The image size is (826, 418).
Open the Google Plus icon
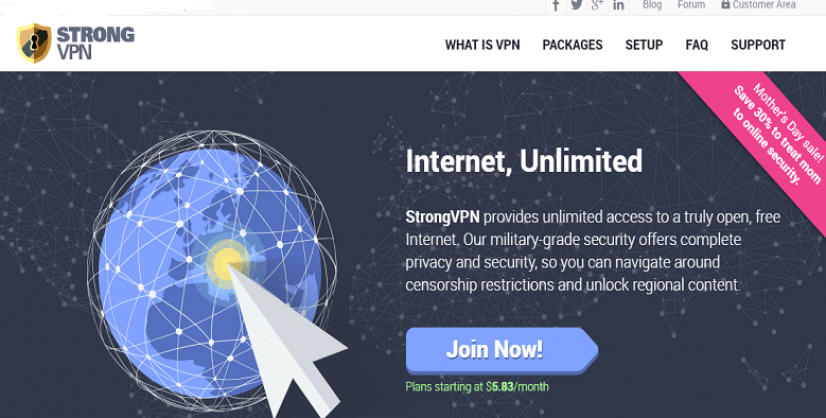click(x=597, y=5)
